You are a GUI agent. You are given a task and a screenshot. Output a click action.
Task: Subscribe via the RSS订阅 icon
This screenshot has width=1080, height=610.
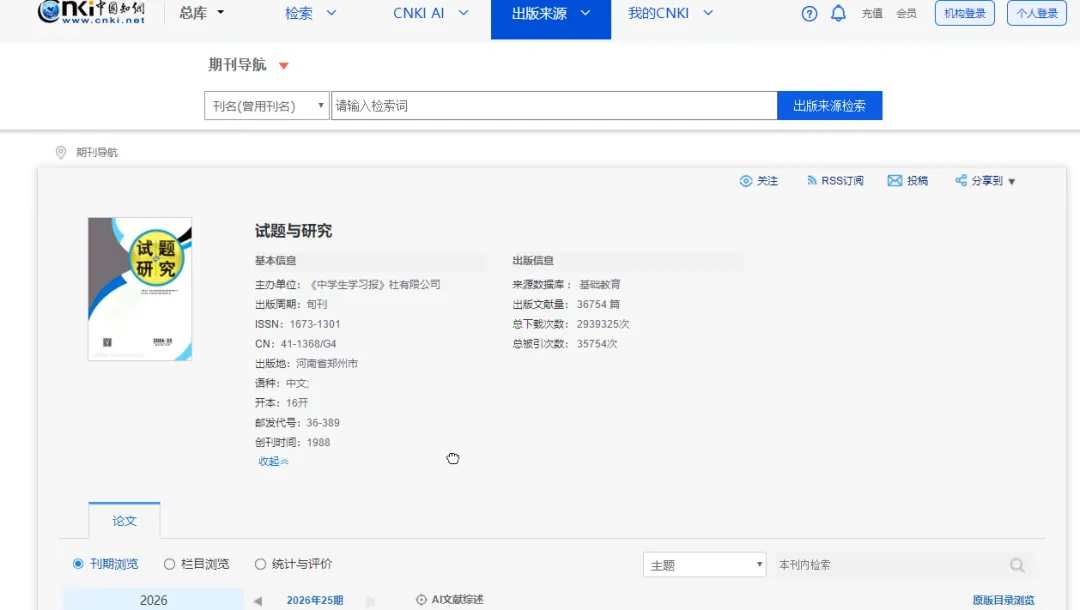812,180
